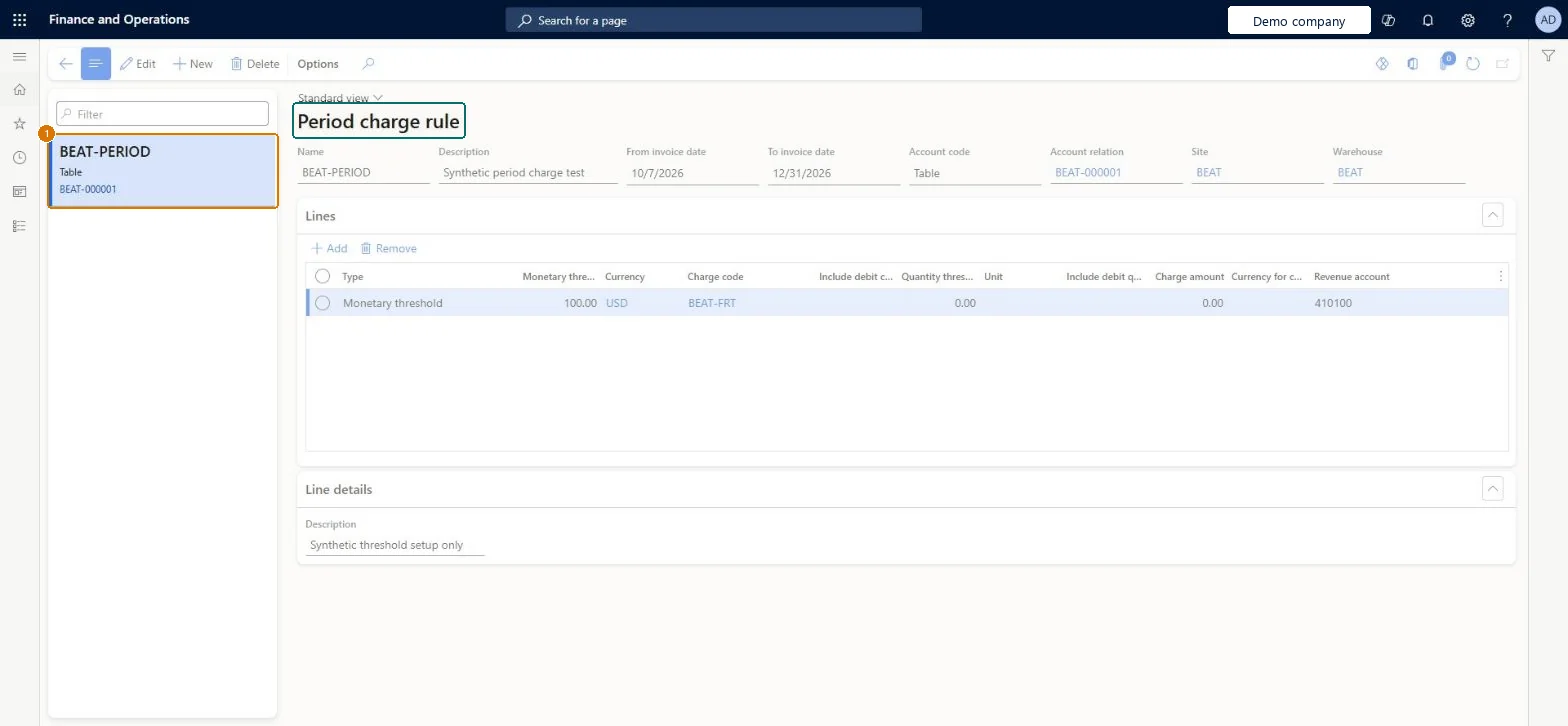Image resolution: width=1568 pixels, height=726 pixels.
Task: Open Recent clock icon in sidebar
Action: (x=19, y=158)
